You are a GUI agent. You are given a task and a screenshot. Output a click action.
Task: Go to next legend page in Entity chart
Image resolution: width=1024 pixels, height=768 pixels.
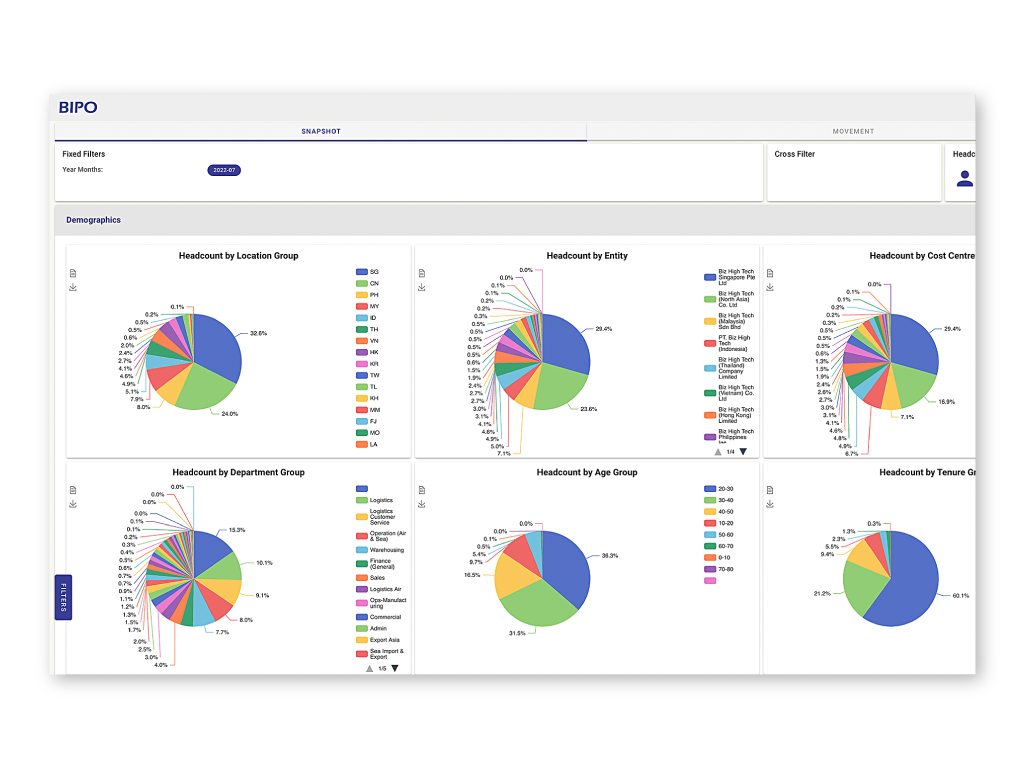(x=743, y=452)
